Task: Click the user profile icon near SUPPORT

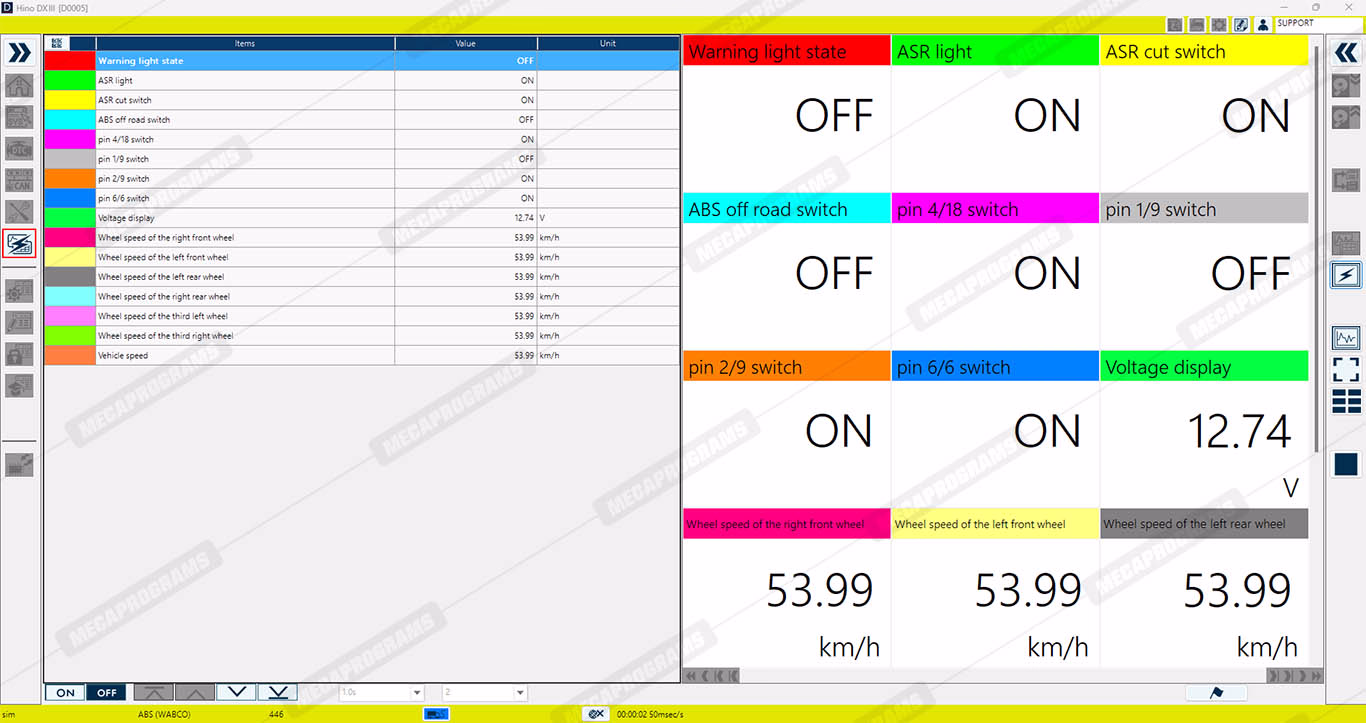Action: [1263, 24]
